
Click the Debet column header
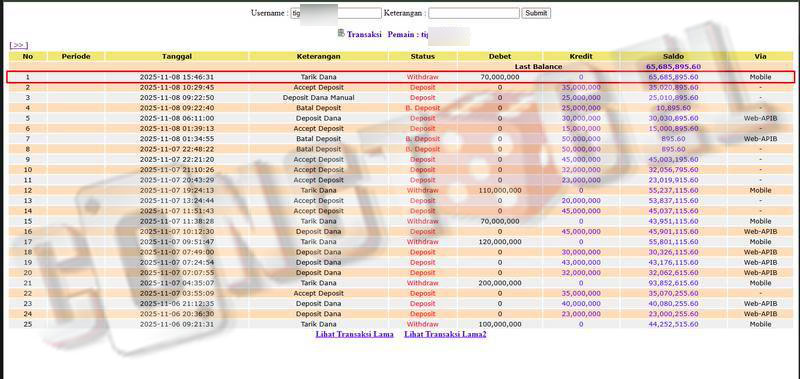click(499, 57)
